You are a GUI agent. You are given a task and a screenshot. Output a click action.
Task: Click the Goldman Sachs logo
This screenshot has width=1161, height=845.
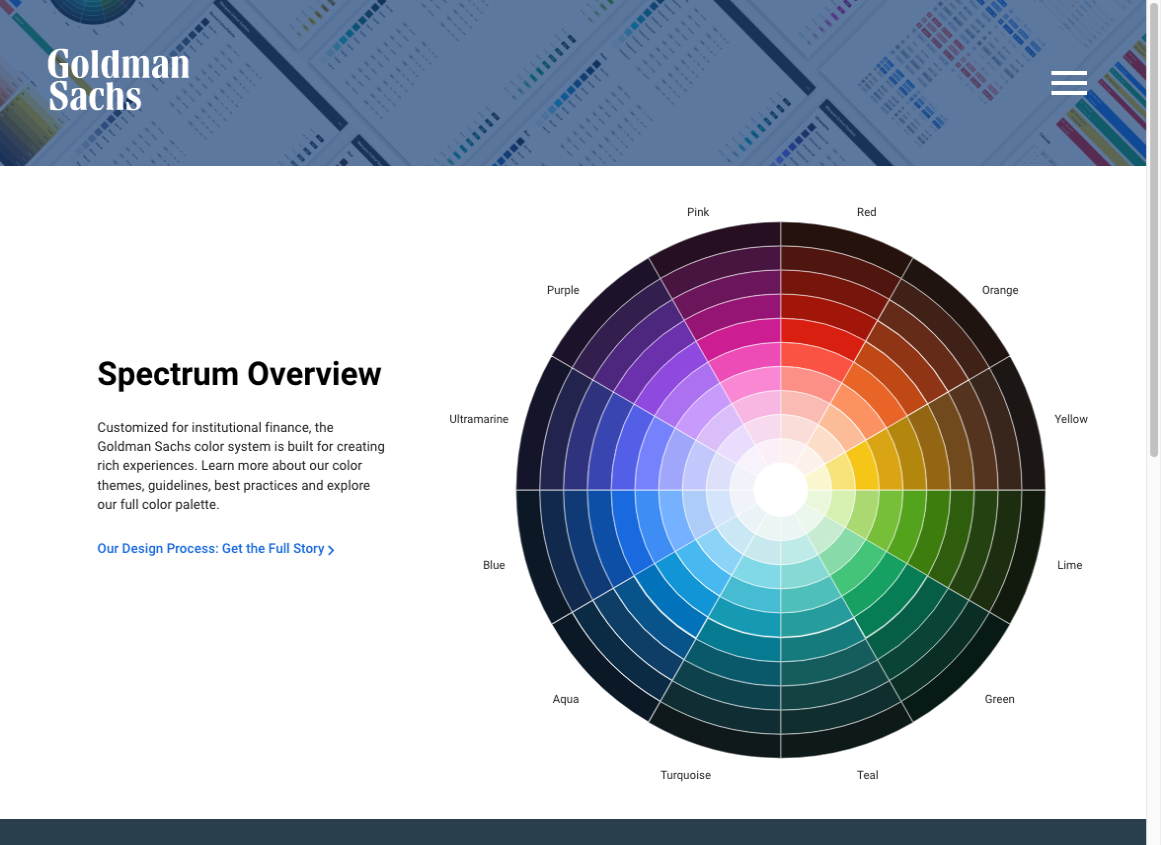tap(118, 80)
